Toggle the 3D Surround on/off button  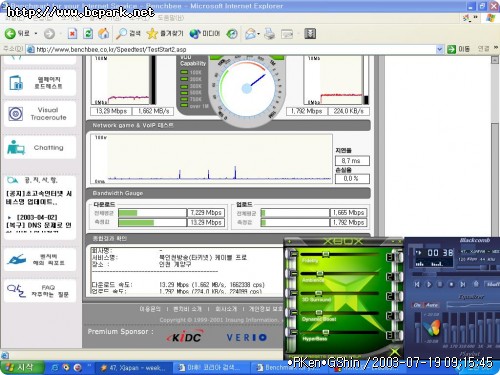(391, 296)
